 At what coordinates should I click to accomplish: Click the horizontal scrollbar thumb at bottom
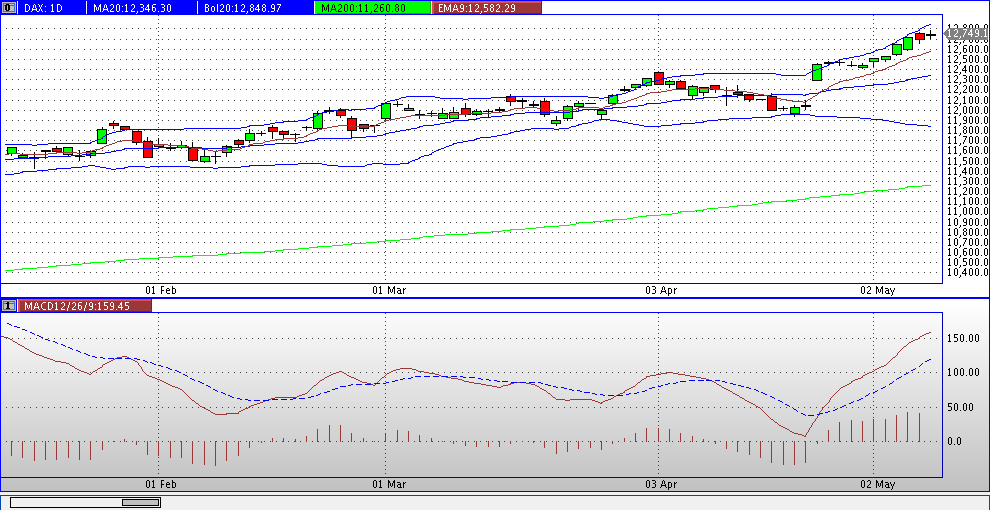140,502
